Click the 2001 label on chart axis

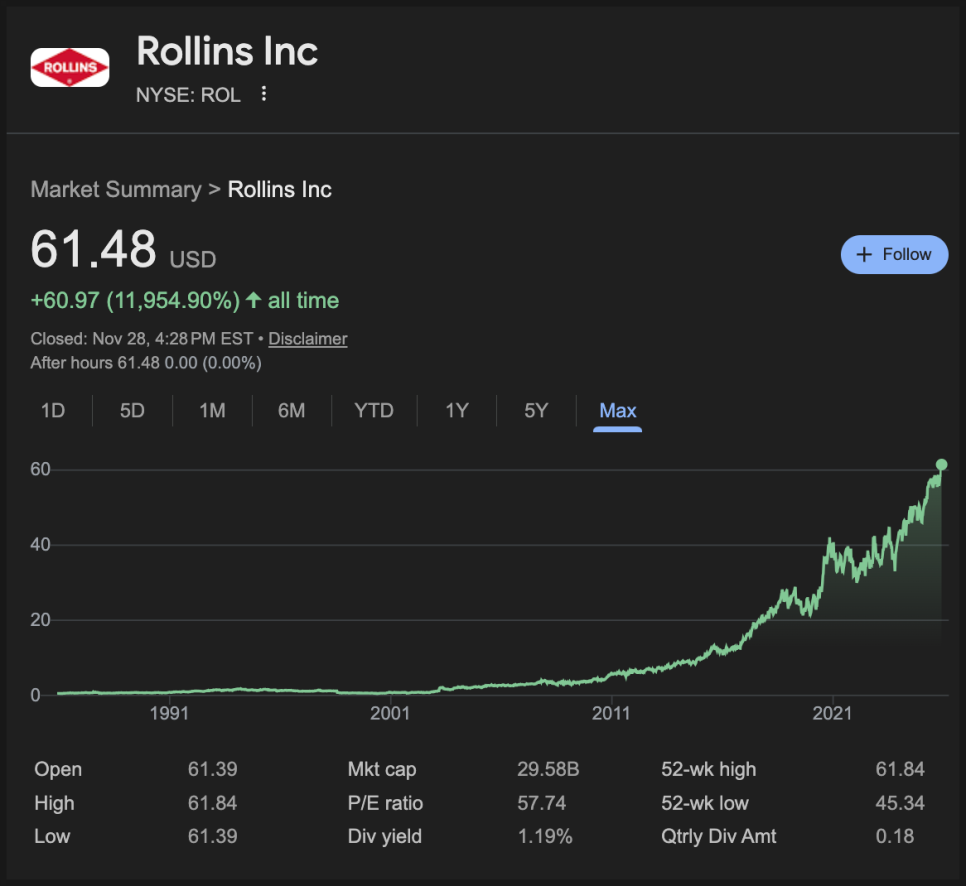tap(390, 713)
